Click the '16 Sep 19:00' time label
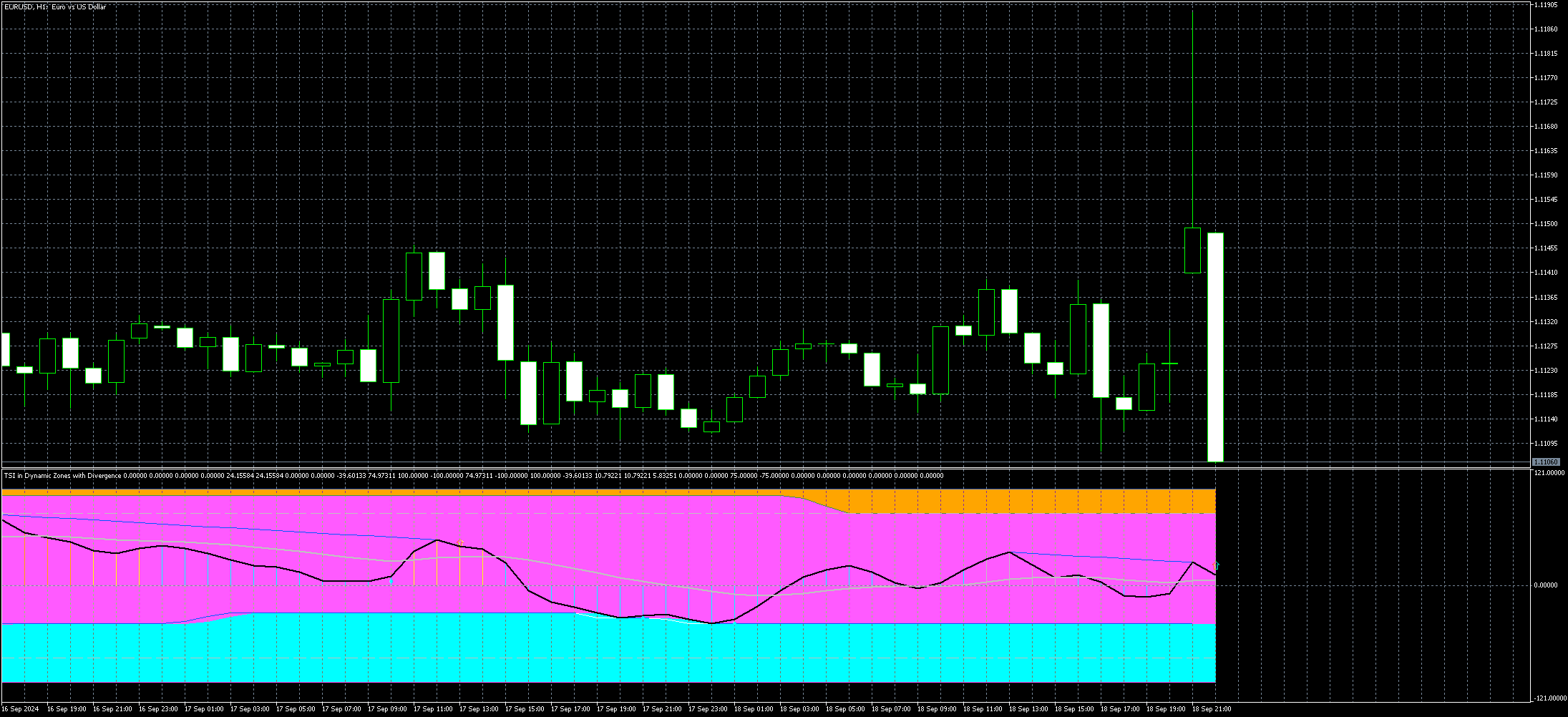This screenshot has width=1568, height=717. [x=67, y=709]
